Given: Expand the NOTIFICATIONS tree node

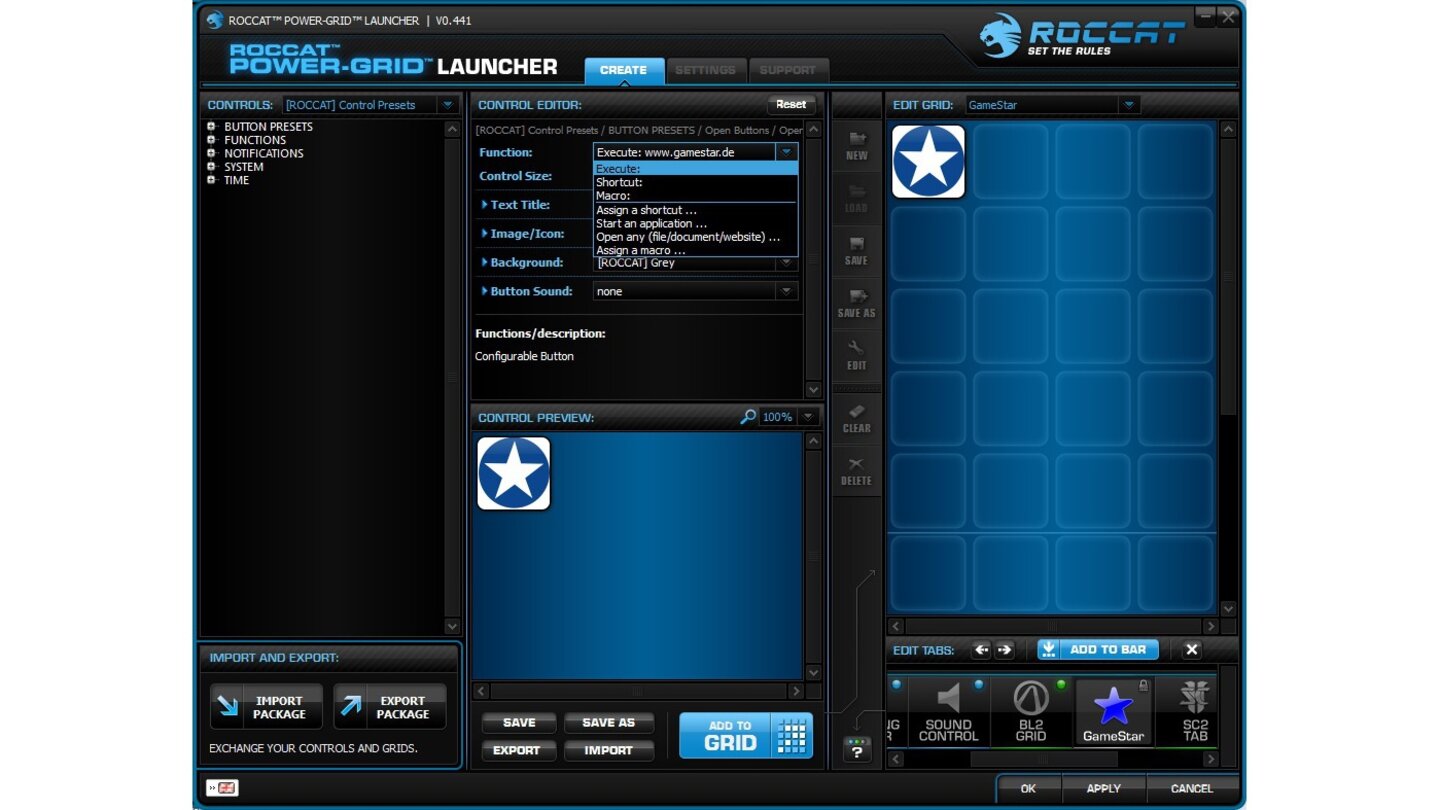Looking at the screenshot, I should pyautogui.click(x=211, y=153).
